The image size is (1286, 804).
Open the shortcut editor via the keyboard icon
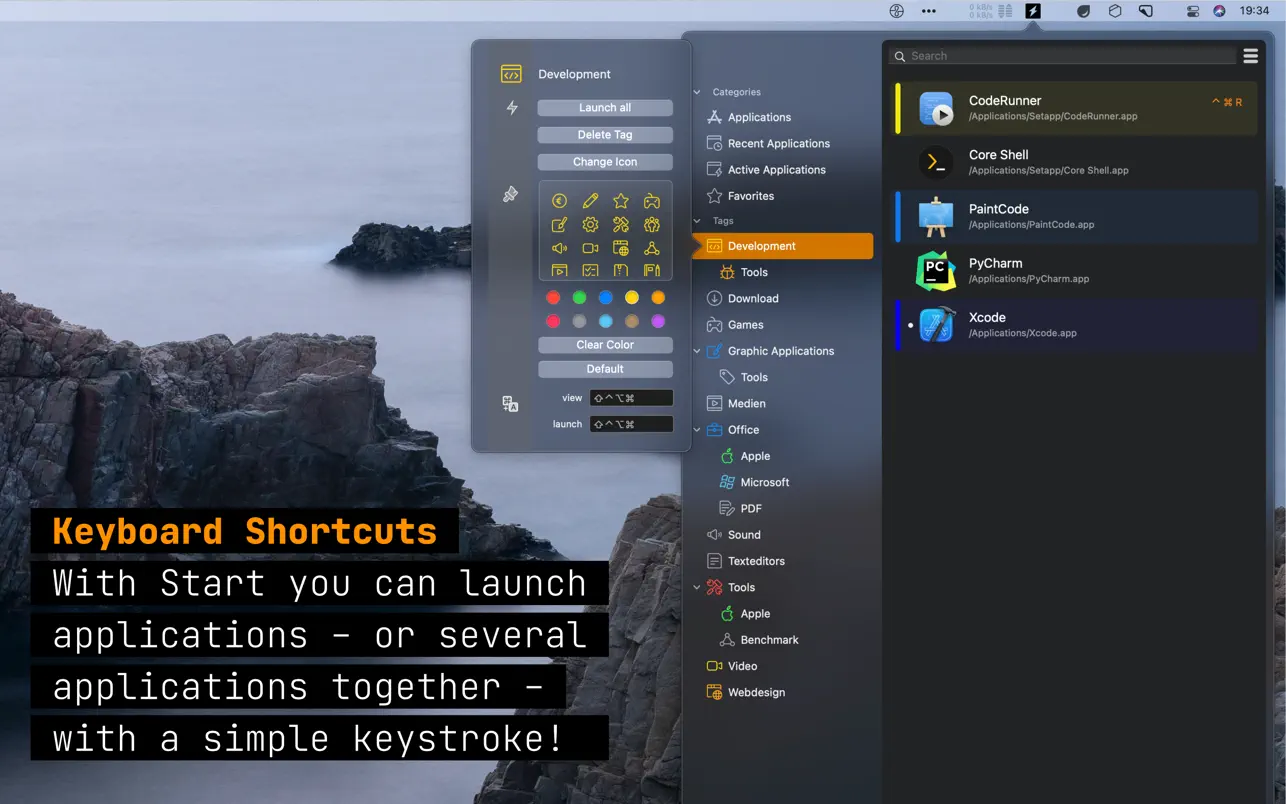510,403
